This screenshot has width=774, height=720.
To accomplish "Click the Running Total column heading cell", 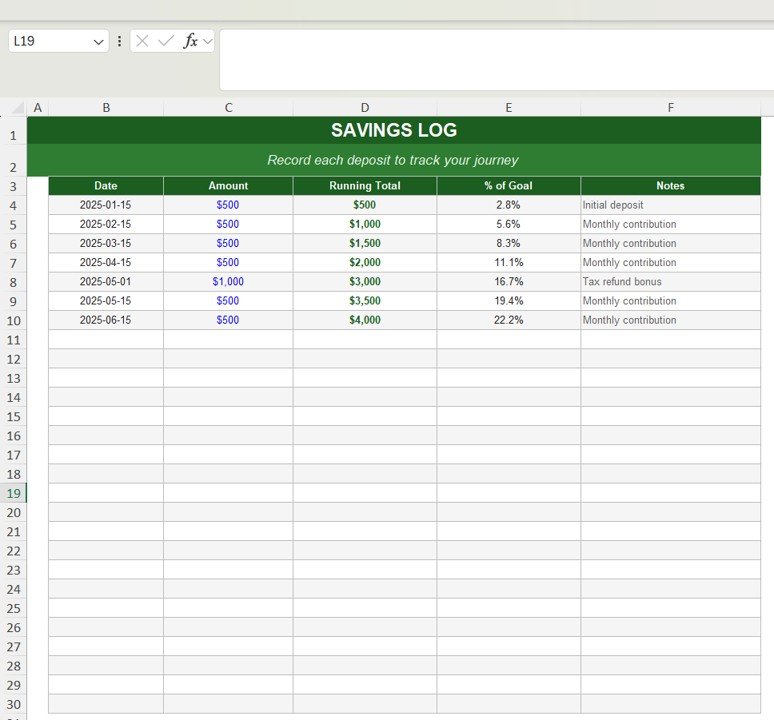I will click(x=364, y=186).
